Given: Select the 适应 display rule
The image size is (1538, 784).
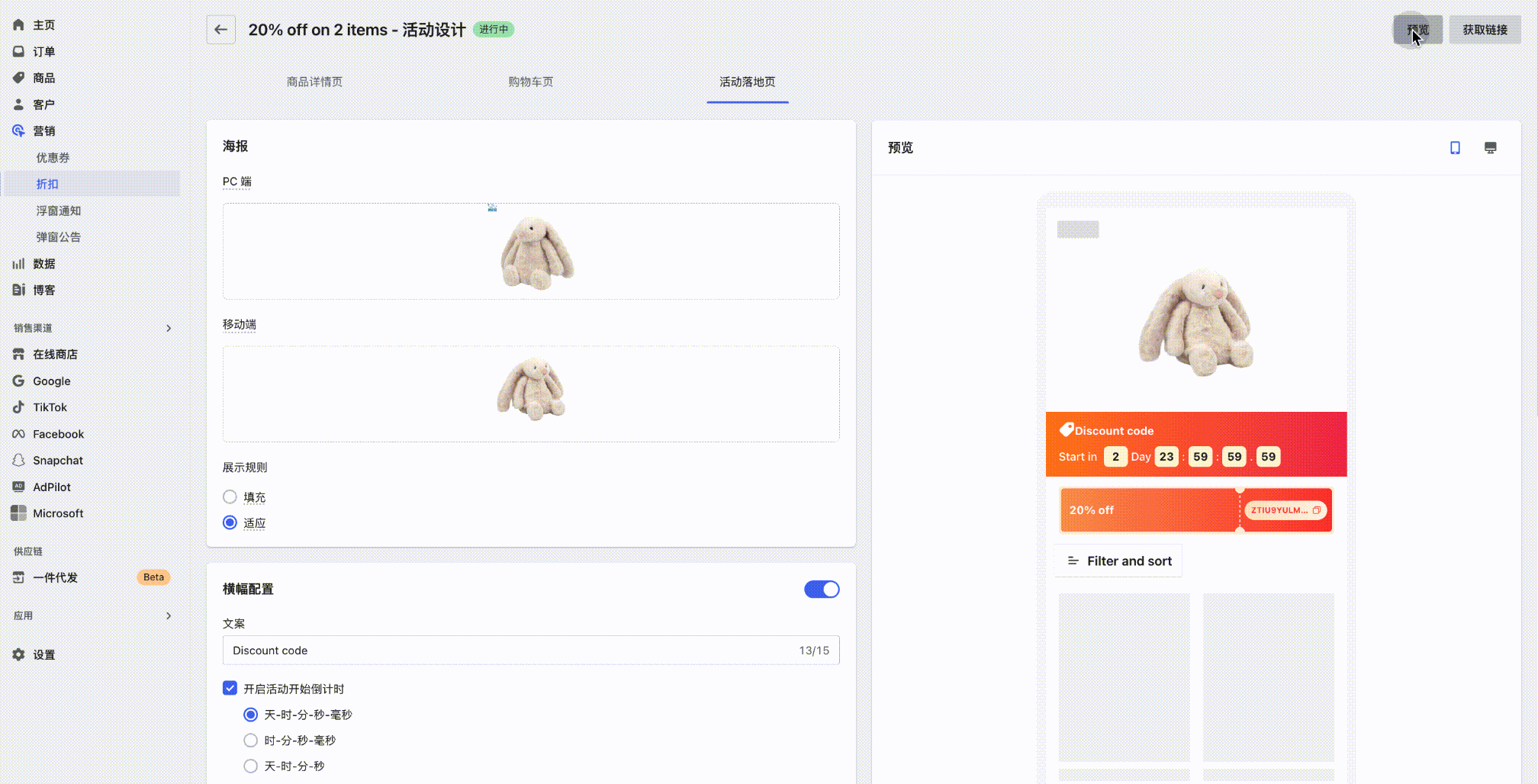Looking at the screenshot, I should tap(230, 523).
